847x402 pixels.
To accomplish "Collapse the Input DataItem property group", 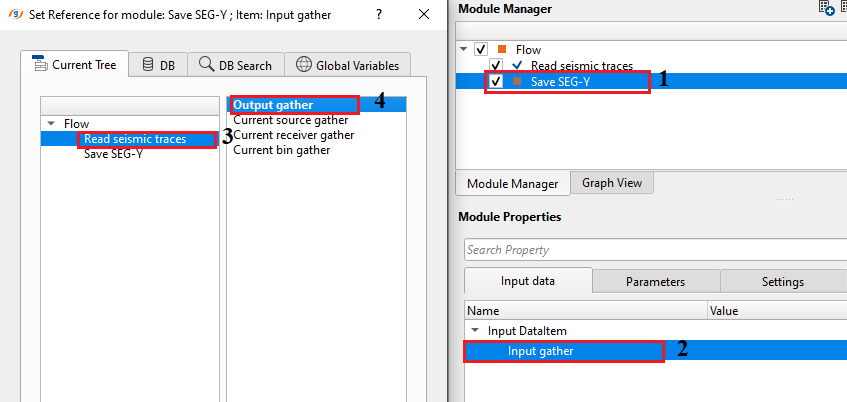I will [474, 331].
